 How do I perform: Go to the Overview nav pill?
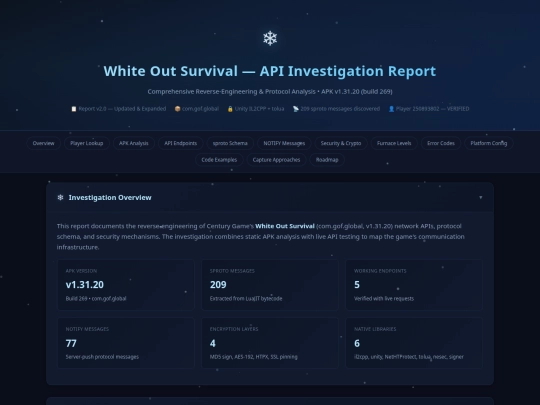pos(43,143)
